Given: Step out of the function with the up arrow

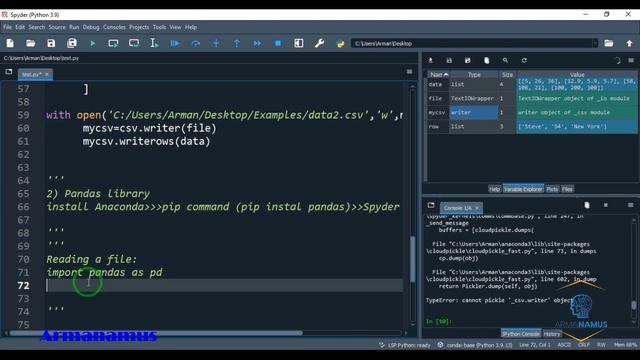Looking at the screenshot, I should 237,43.
